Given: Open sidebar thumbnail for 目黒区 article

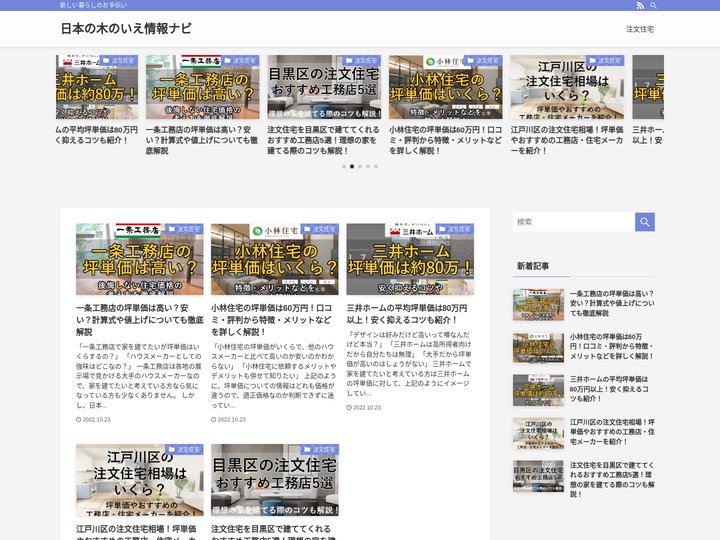Looking at the screenshot, I should point(538,476).
